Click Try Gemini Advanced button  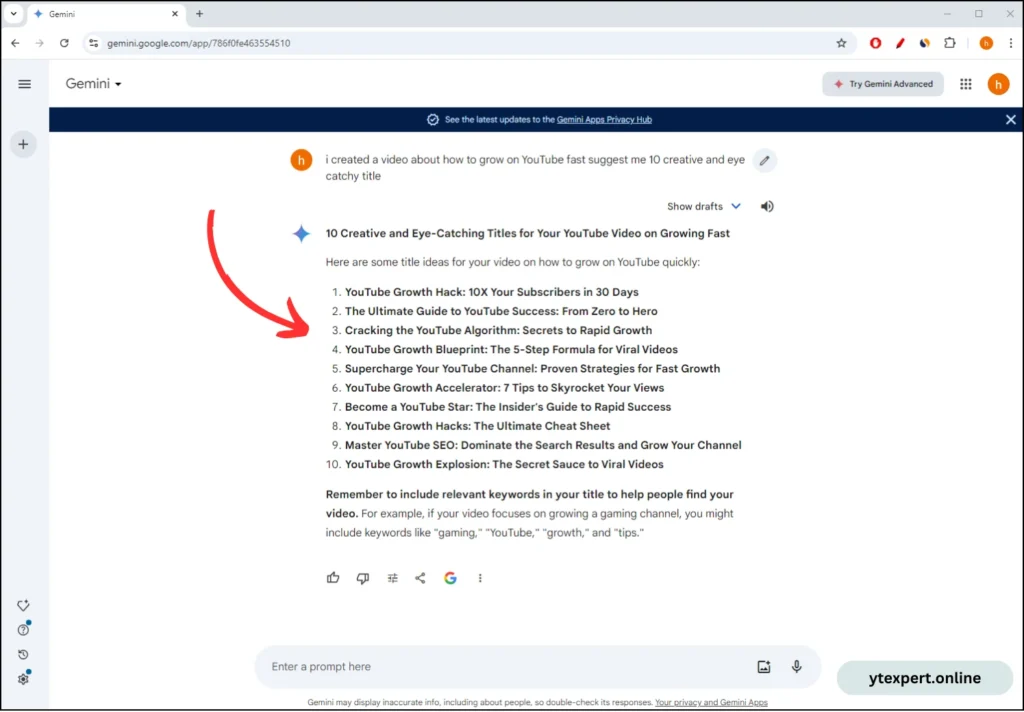(883, 84)
